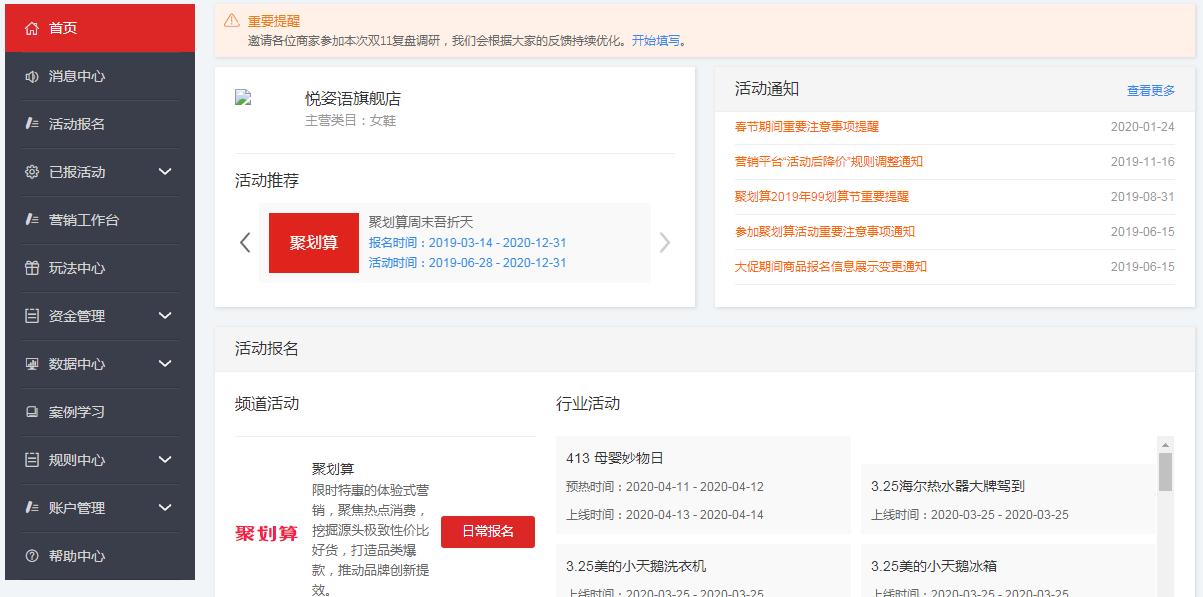Click the red 日常报名 button
The width and height of the screenshot is (1203, 597).
487,532
